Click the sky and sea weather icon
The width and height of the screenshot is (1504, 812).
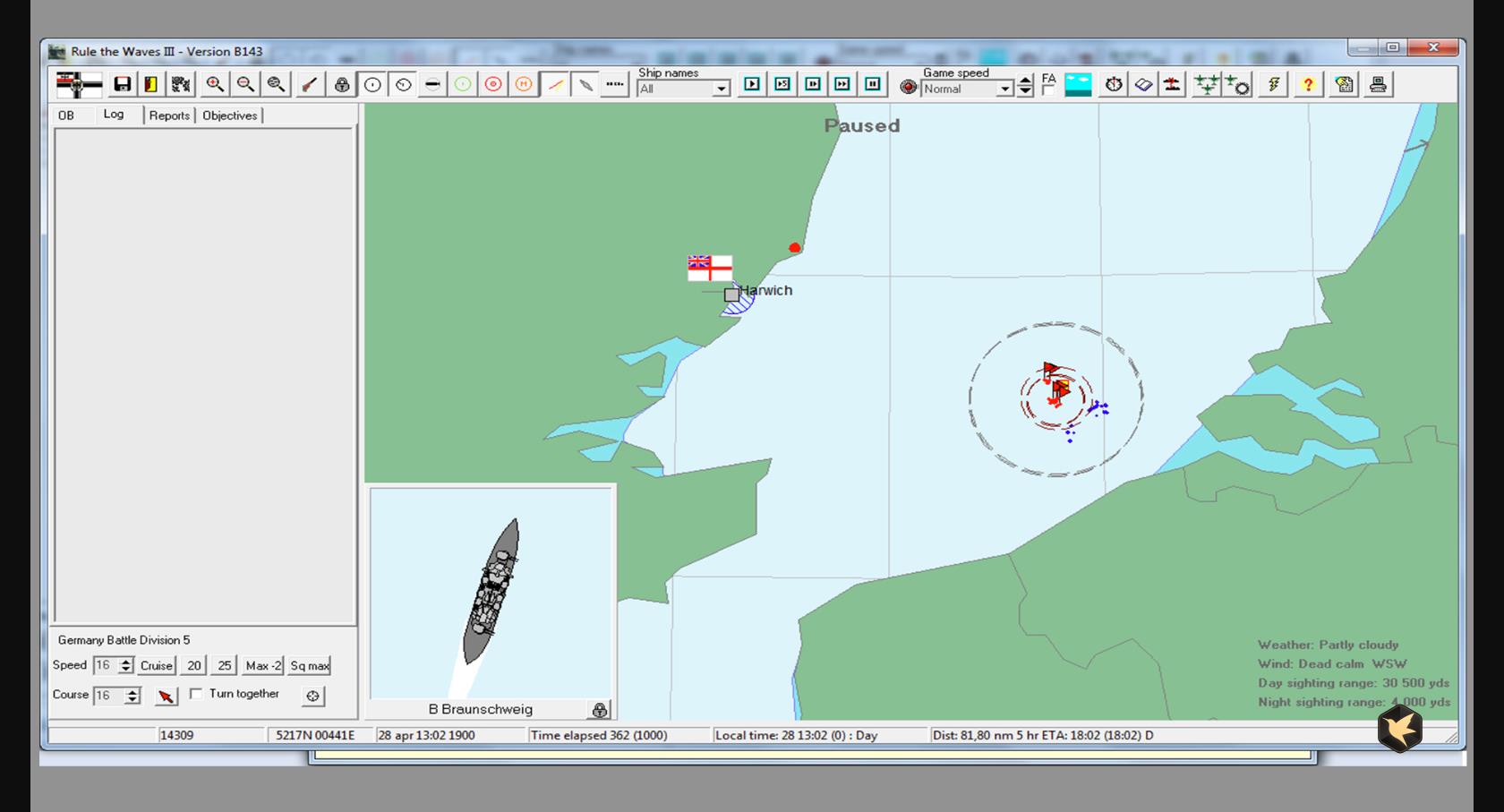(x=1078, y=84)
